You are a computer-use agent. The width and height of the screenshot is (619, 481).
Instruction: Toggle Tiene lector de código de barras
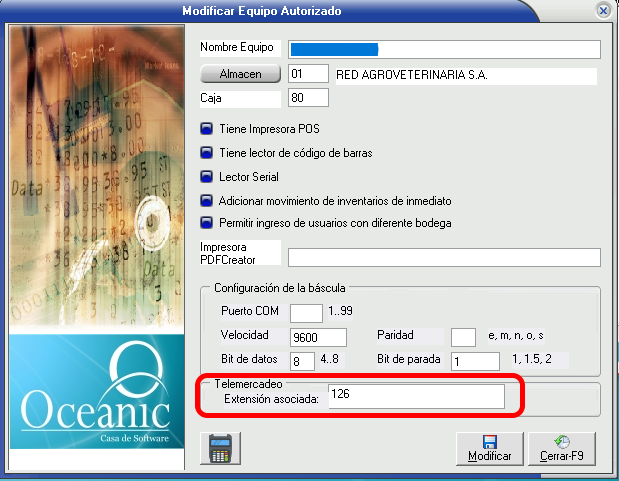[x=208, y=153]
